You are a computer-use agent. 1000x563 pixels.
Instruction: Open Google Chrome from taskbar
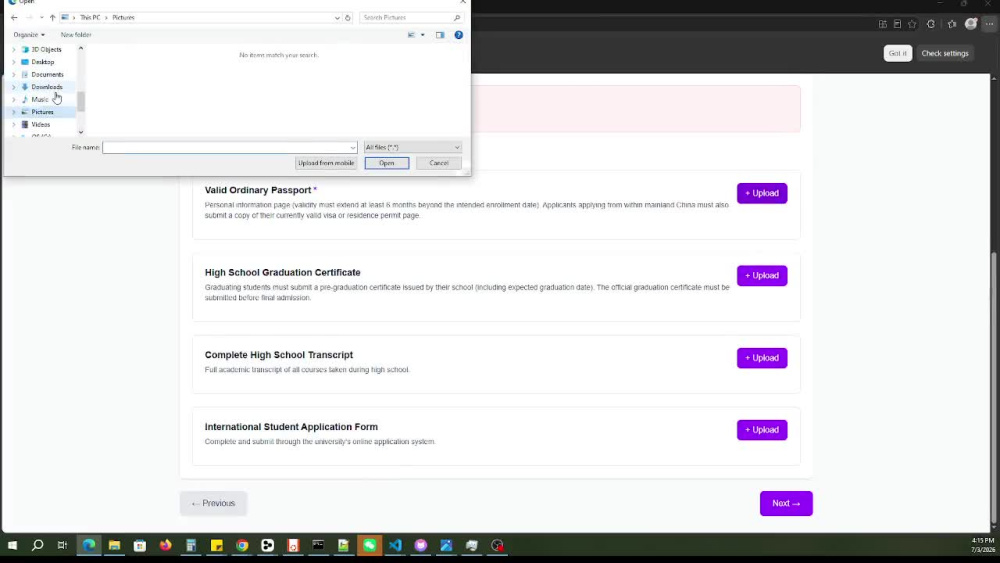[242, 545]
